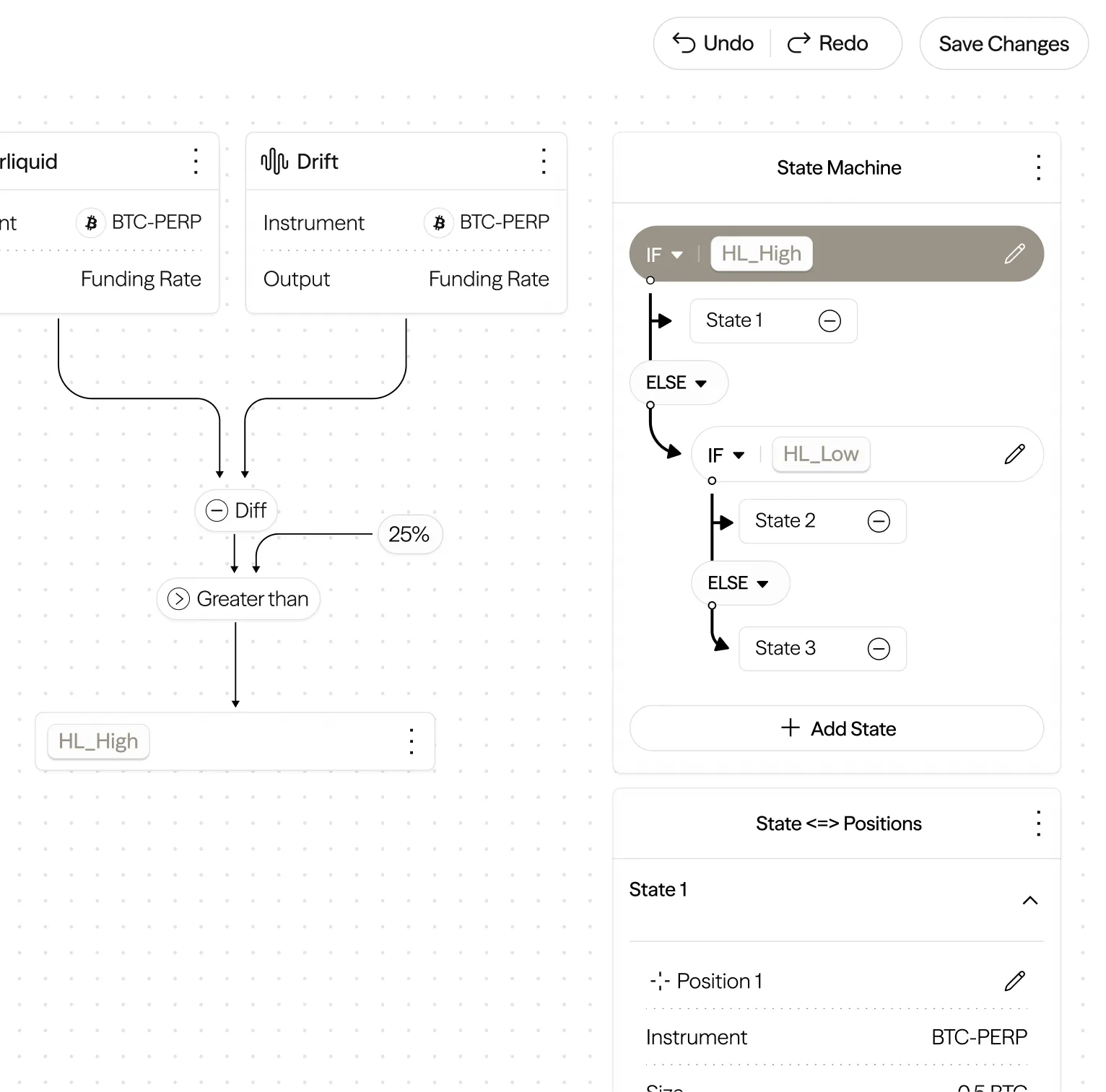Image resolution: width=1106 pixels, height=1092 pixels.
Task: Remove State 1 using its minus icon
Action: coord(829,320)
